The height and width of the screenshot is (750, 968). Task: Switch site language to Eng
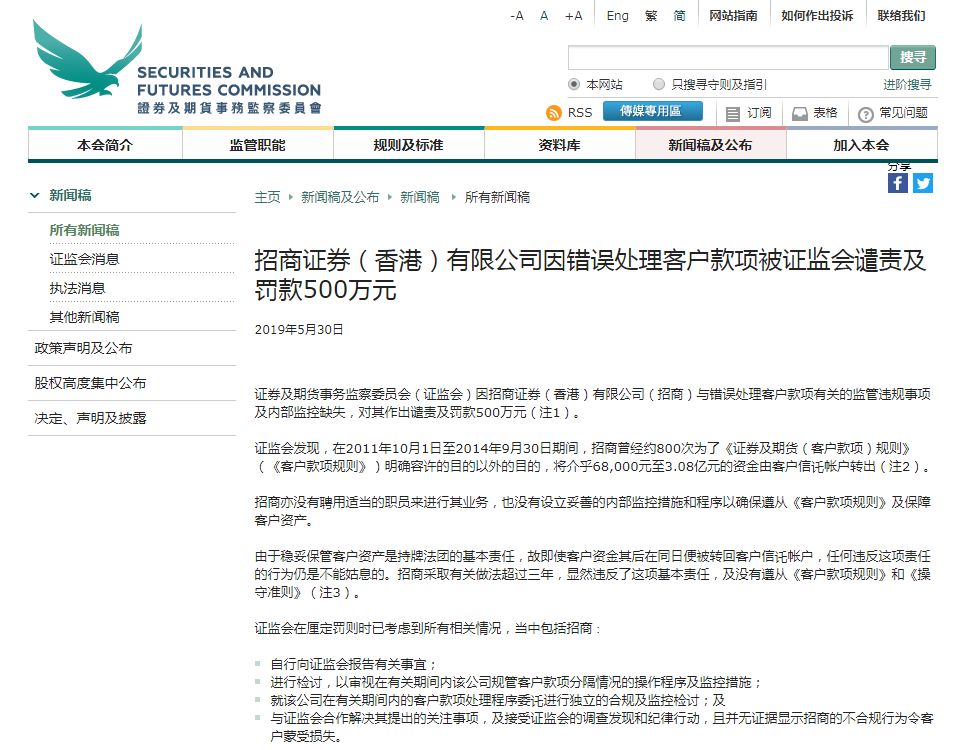pos(617,16)
